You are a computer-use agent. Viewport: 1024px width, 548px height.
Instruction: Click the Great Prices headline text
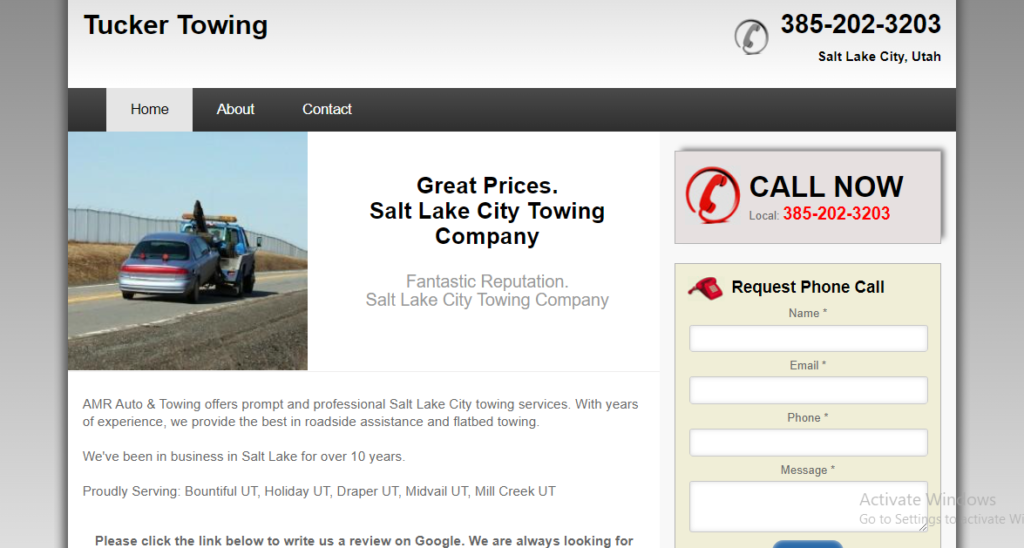[x=487, y=211]
